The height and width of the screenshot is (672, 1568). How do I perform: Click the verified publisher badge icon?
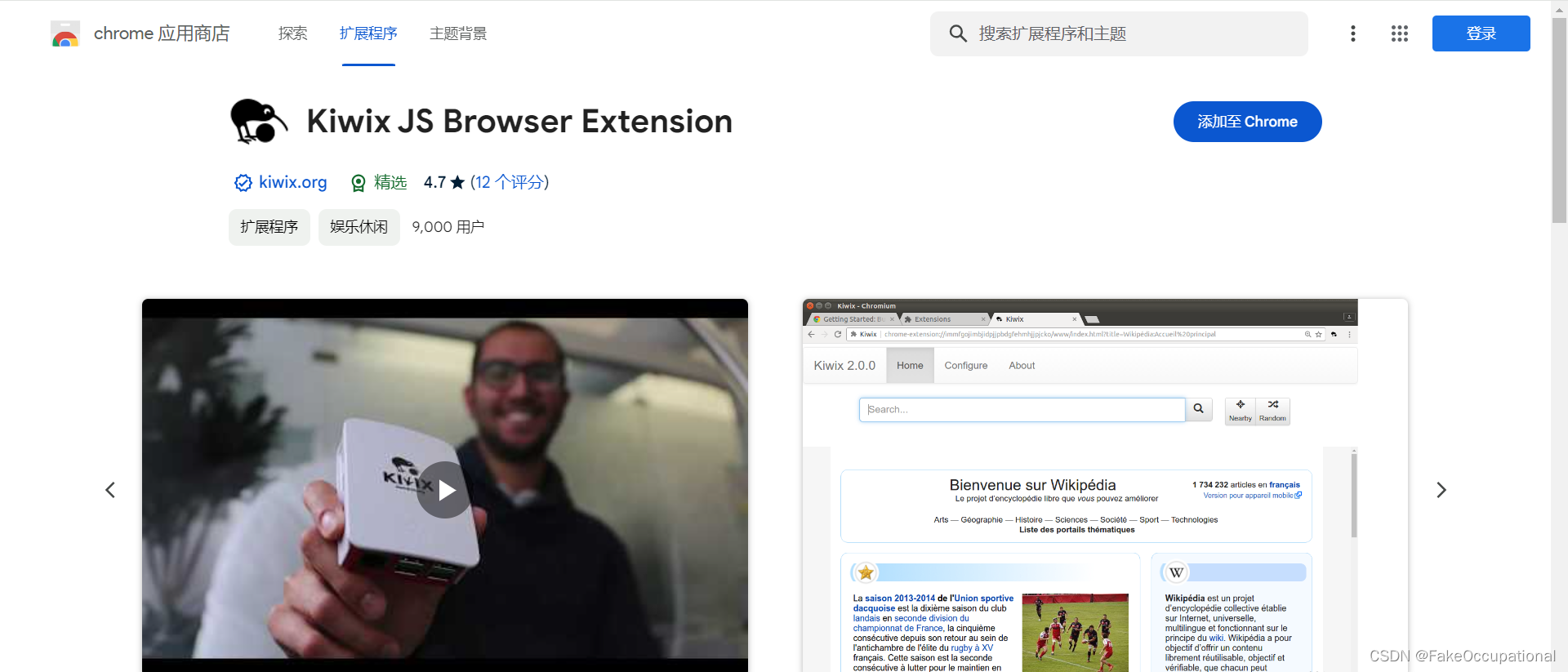click(243, 183)
